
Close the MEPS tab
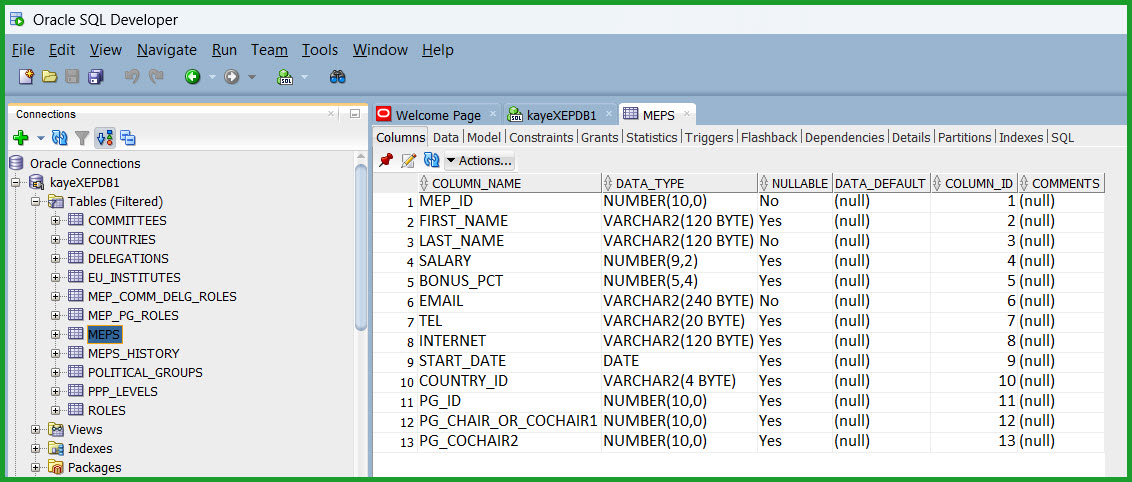click(687, 114)
